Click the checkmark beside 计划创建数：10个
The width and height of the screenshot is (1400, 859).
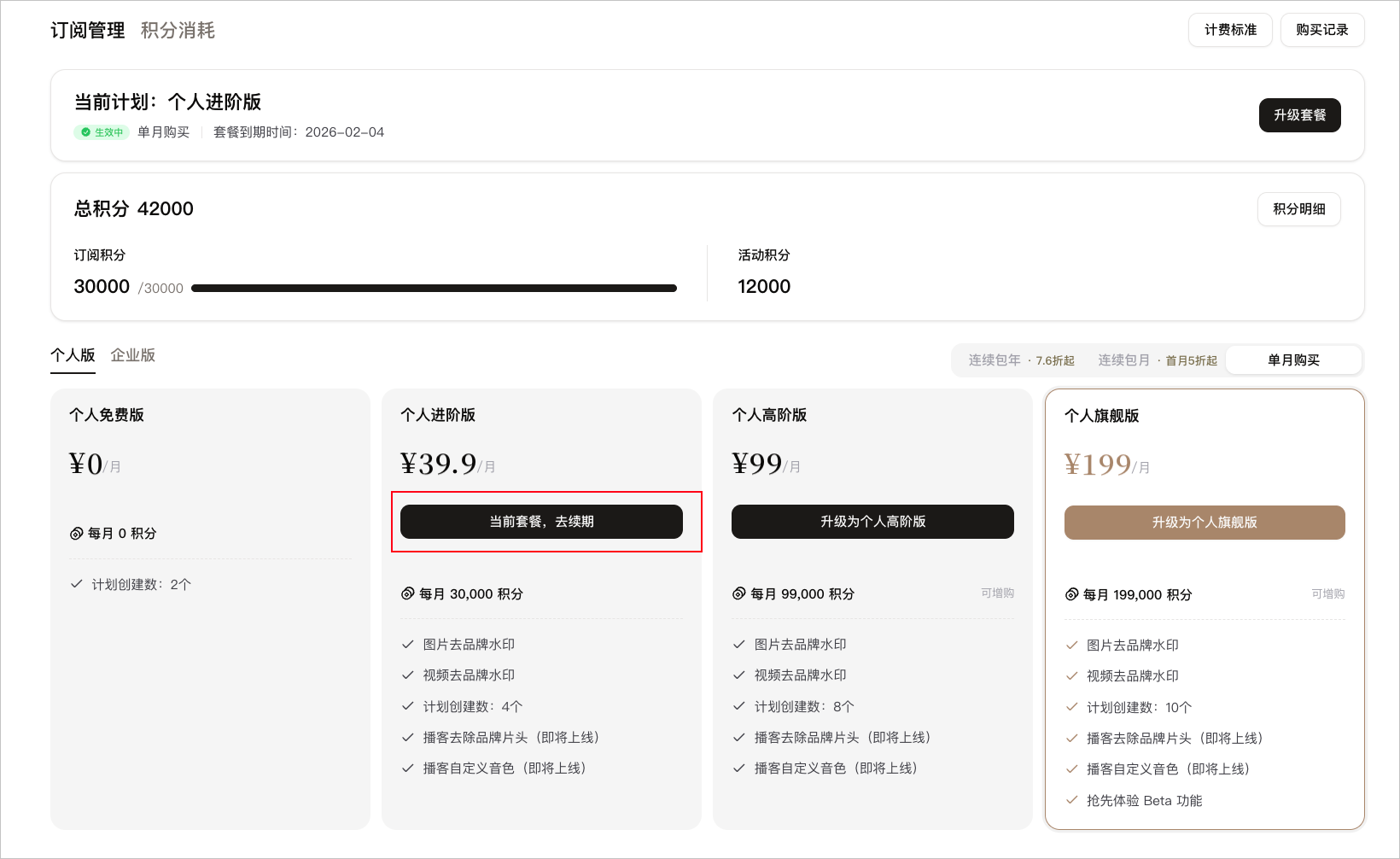(x=1072, y=707)
